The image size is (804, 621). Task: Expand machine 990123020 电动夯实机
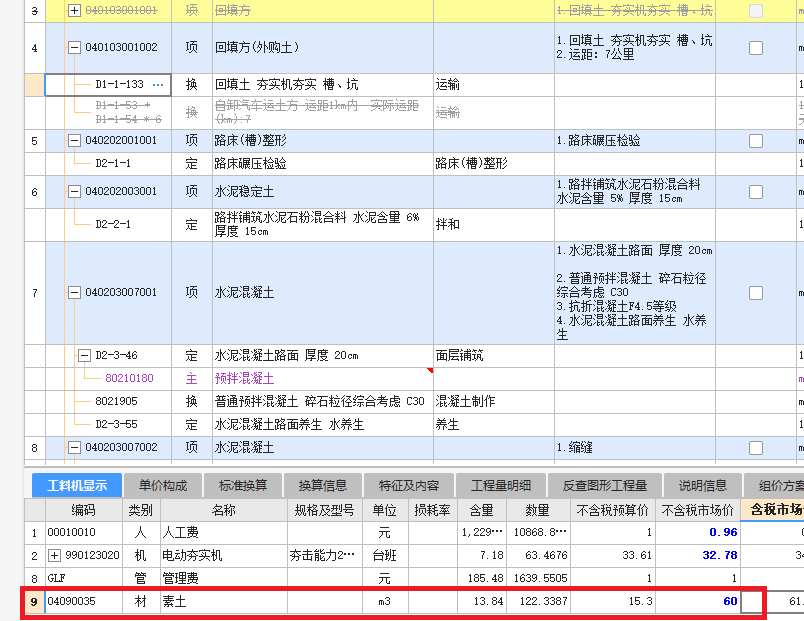(x=54, y=555)
